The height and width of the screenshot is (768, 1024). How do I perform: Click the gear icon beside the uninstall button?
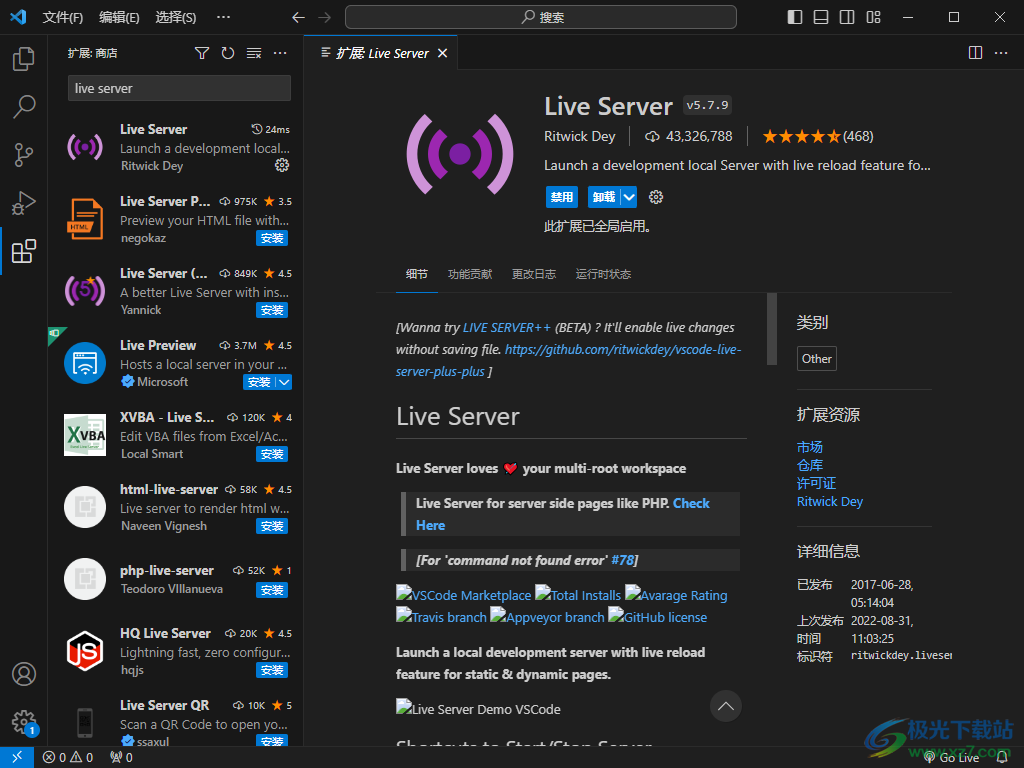[x=656, y=197]
